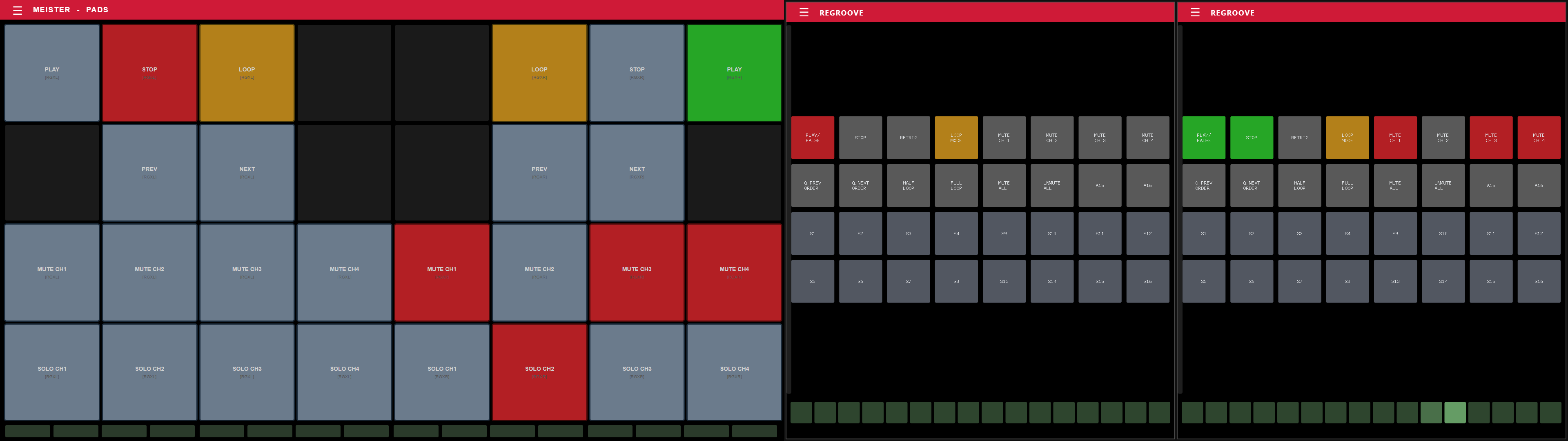
Task: Unmute the red MUTE CH 1 Regroove button
Action: point(1394,138)
